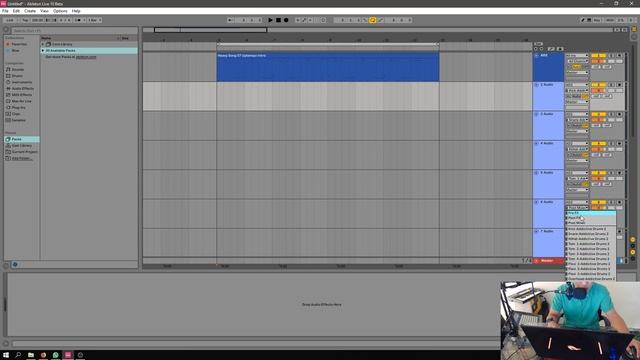Select Sounds category in browser
This screenshot has height=360, width=640.
pyautogui.click(x=18, y=69)
